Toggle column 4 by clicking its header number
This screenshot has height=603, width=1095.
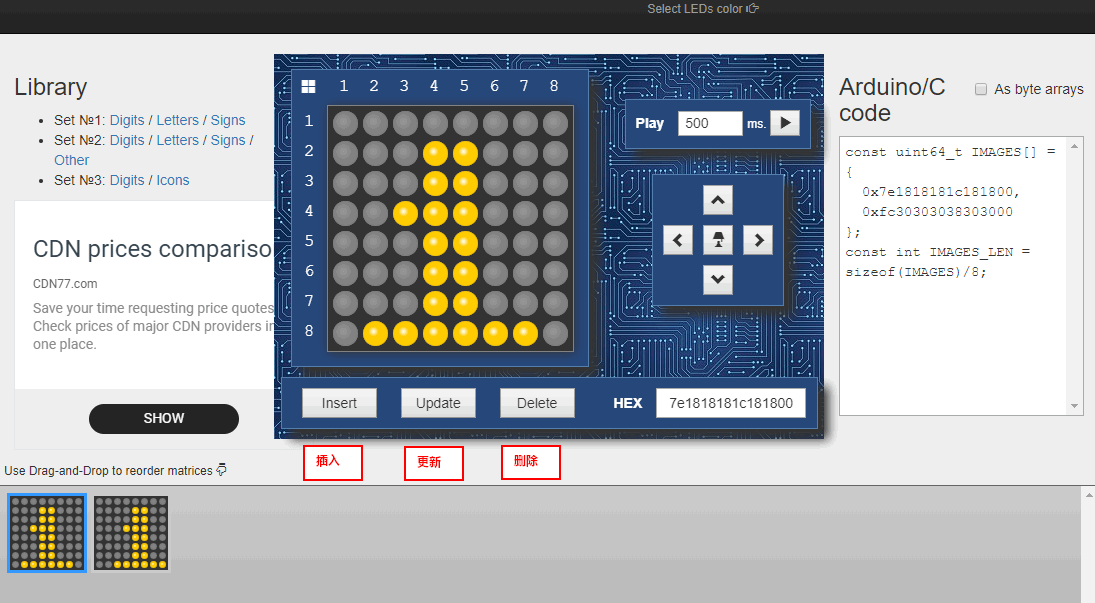[x=434, y=86]
